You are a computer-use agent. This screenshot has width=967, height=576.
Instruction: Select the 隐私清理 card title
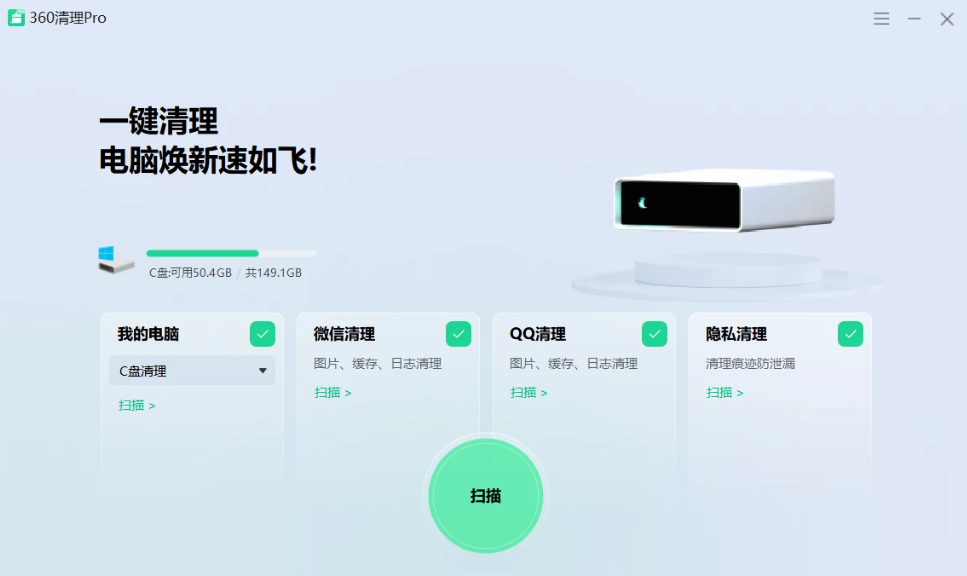point(736,334)
